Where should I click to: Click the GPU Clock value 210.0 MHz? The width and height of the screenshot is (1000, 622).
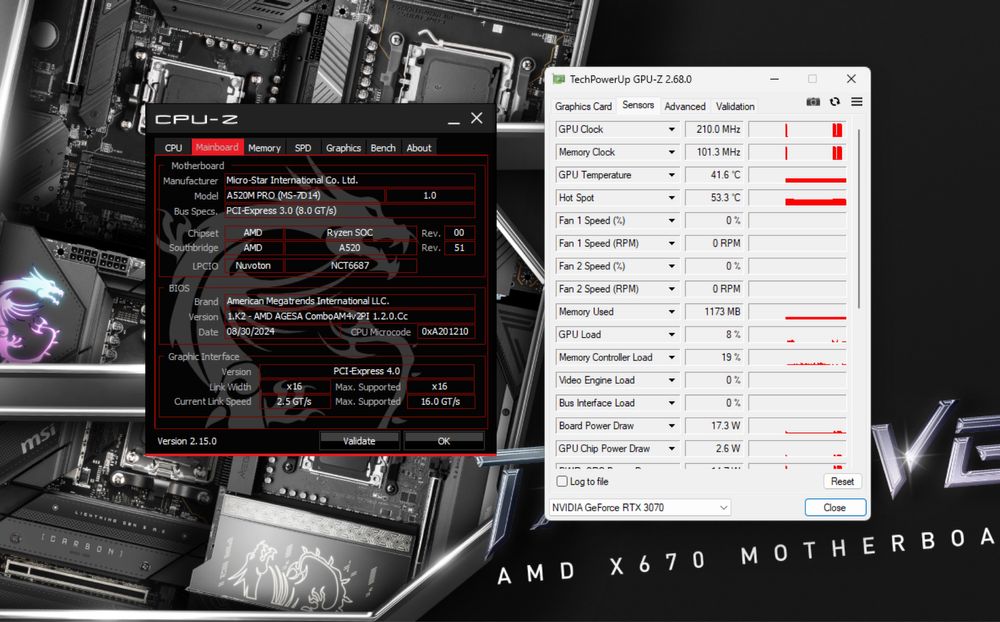714,130
